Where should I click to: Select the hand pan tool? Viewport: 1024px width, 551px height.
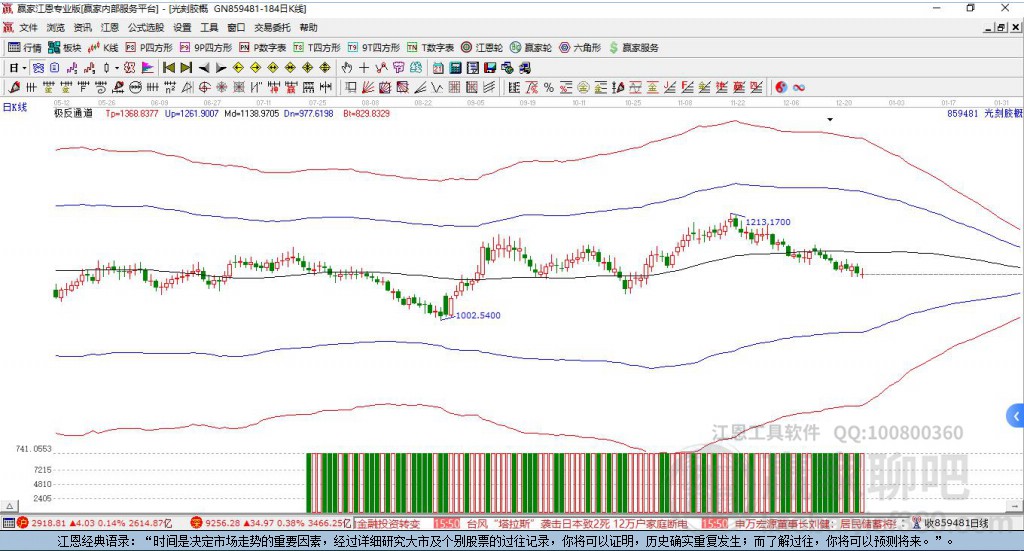(347, 68)
